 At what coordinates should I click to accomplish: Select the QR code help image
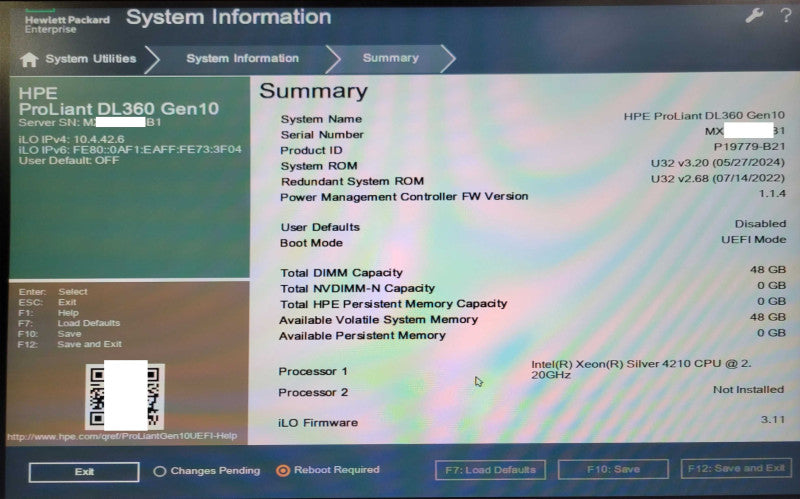(125, 396)
